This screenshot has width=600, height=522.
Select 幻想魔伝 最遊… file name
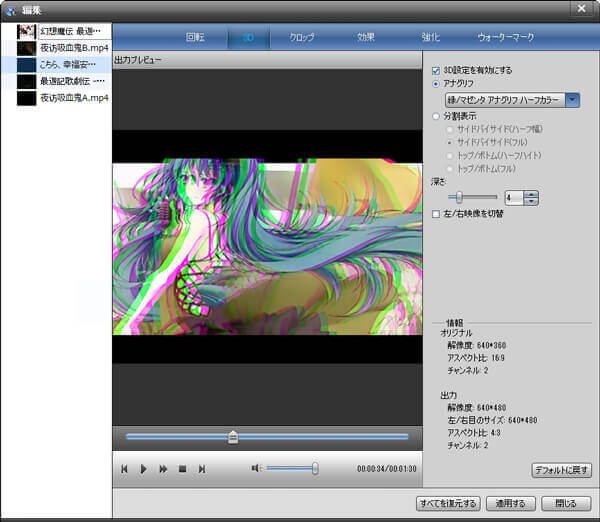(70, 31)
